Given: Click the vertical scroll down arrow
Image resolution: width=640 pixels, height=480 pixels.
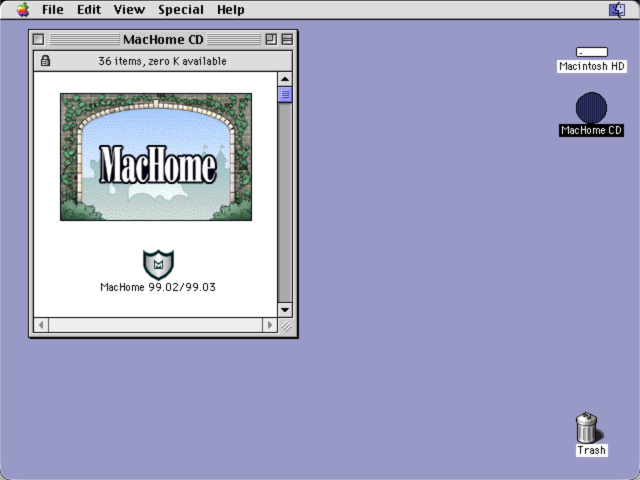Looking at the screenshot, I should coord(285,310).
